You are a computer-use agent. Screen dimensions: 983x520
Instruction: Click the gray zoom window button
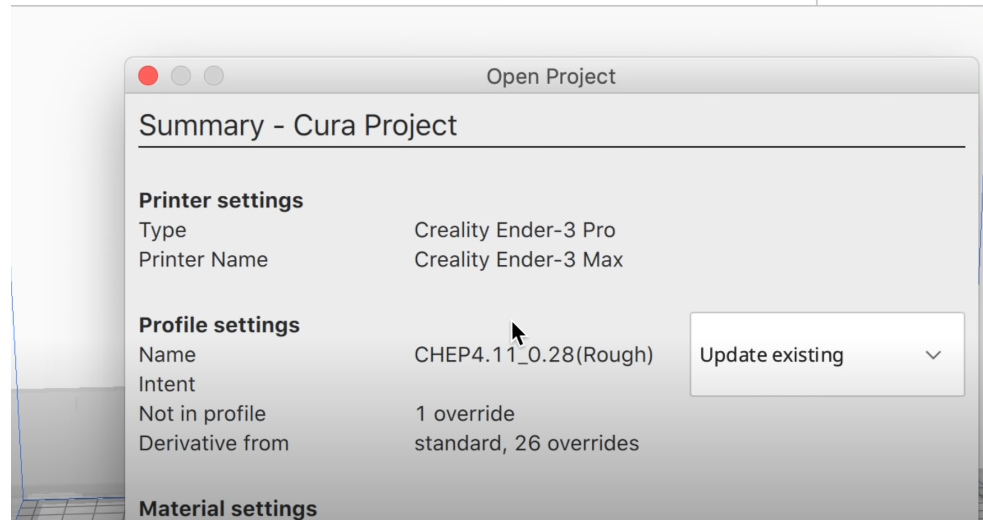point(214,76)
